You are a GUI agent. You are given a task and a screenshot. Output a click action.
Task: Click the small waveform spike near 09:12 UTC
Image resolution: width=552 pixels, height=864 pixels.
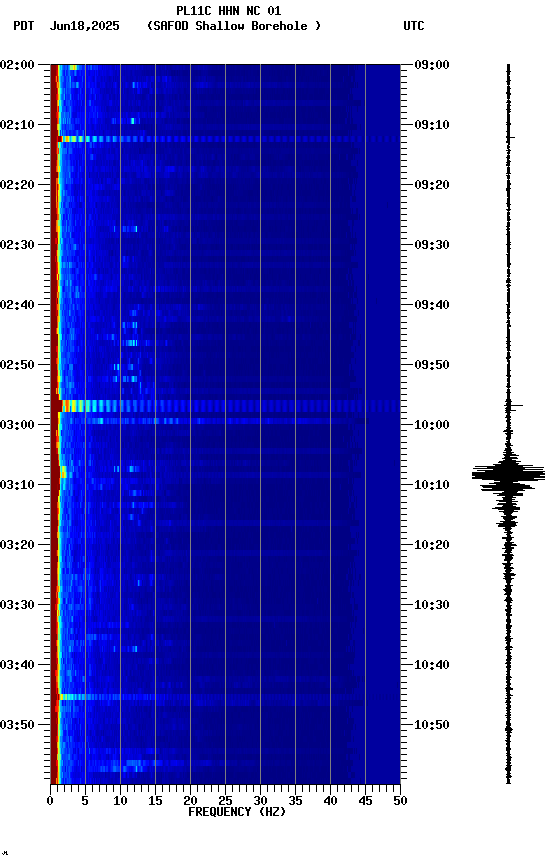(x=511, y=137)
